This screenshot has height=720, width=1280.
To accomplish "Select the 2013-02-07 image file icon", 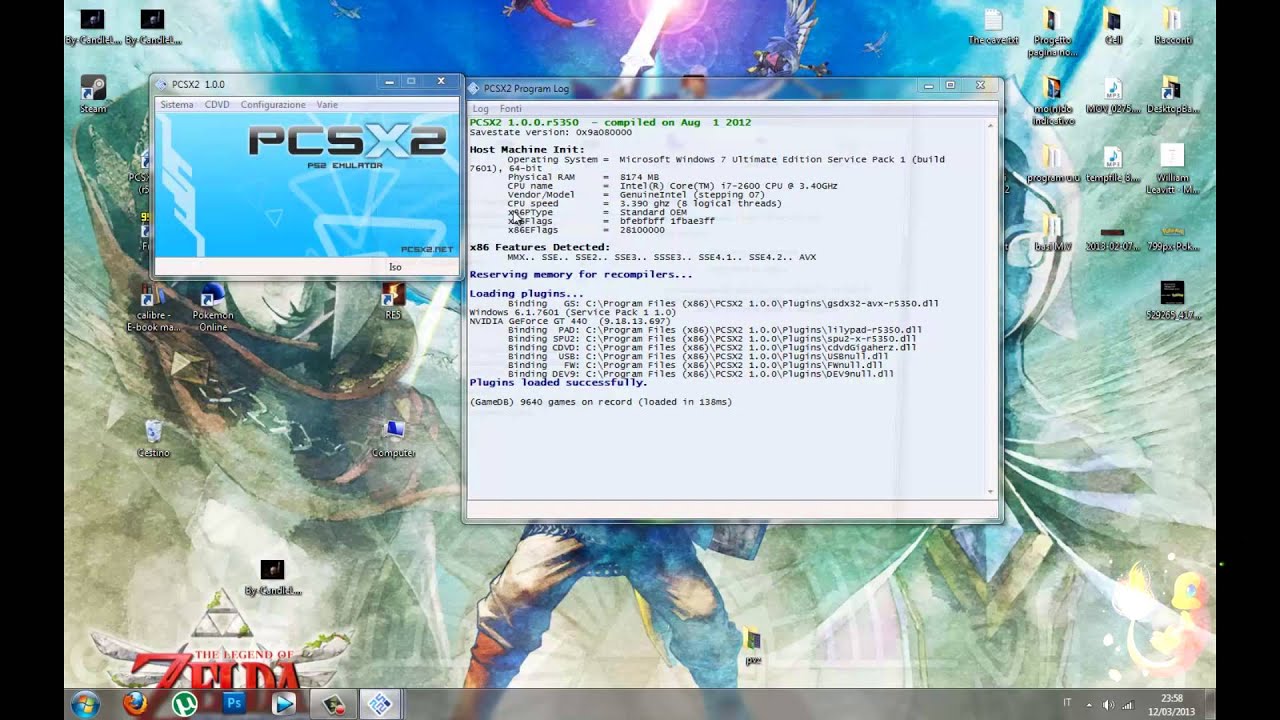I will (x=1113, y=239).
